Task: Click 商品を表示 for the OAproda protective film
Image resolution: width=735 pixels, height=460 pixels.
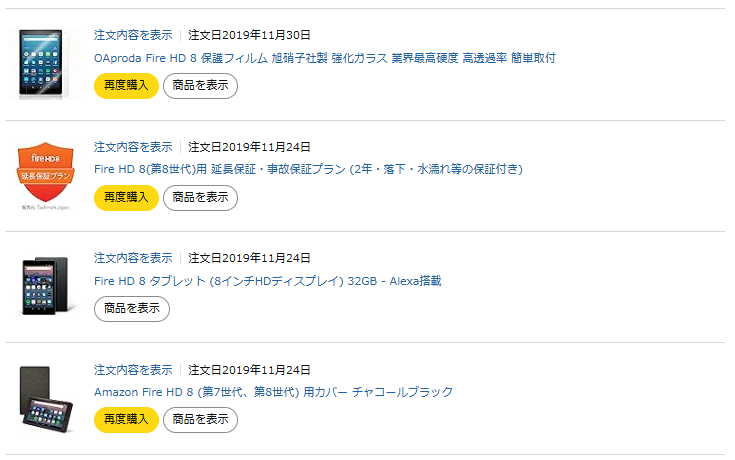Action: click(201, 86)
